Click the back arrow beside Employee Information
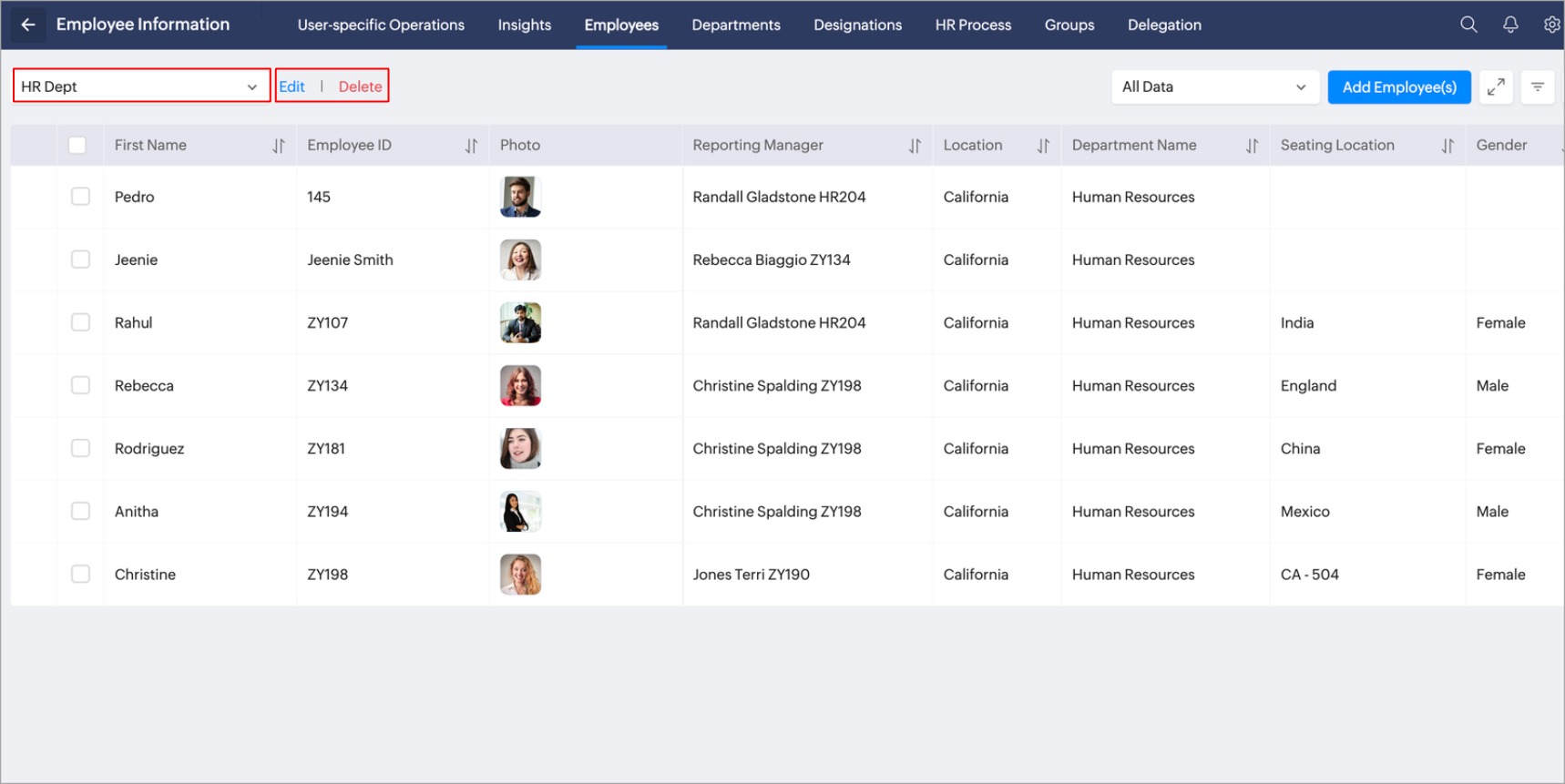1565x784 pixels. [x=28, y=25]
